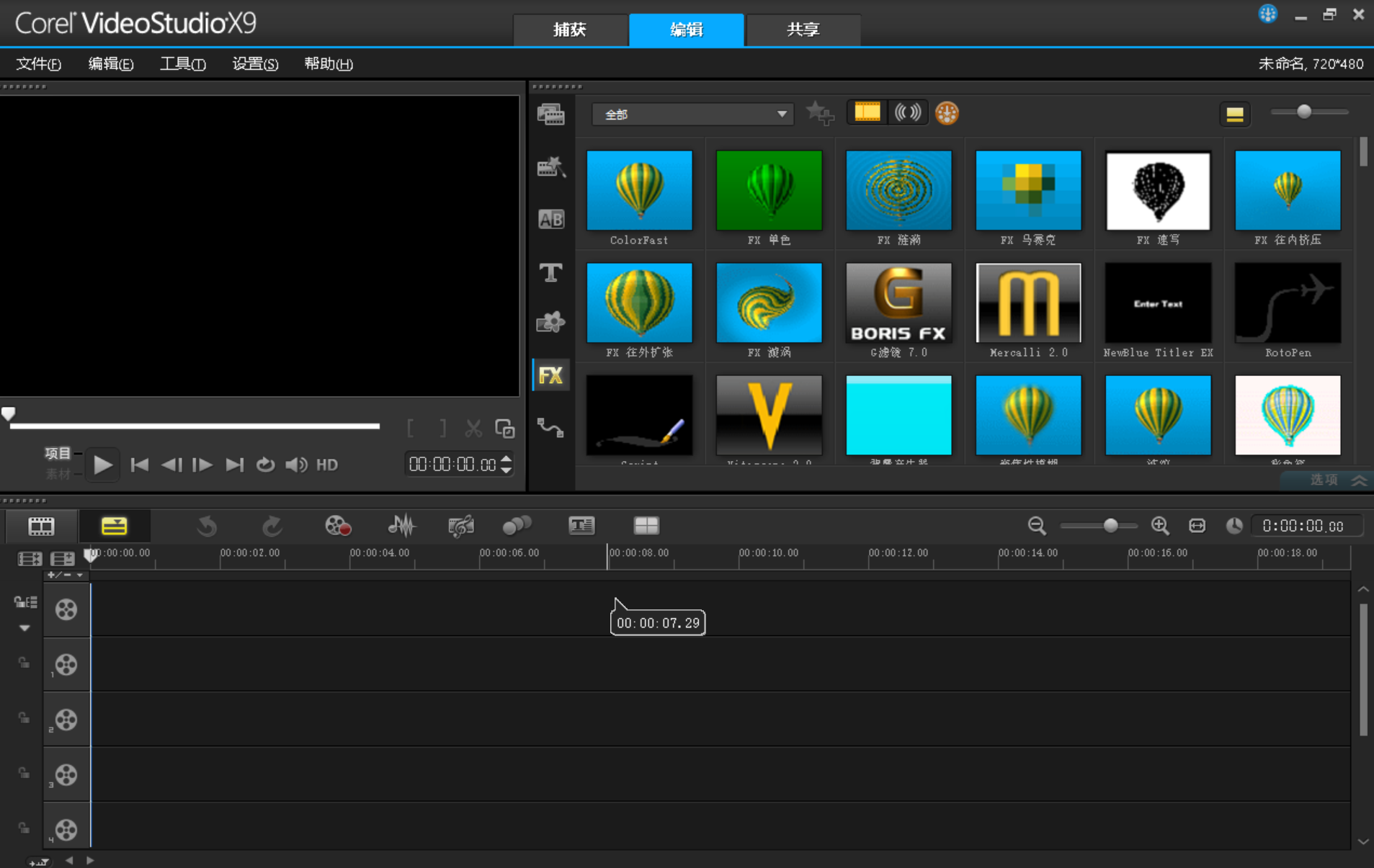Click the Redo arrow
The width and height of the screenshot is (1374, 868).
coord(272,526)
